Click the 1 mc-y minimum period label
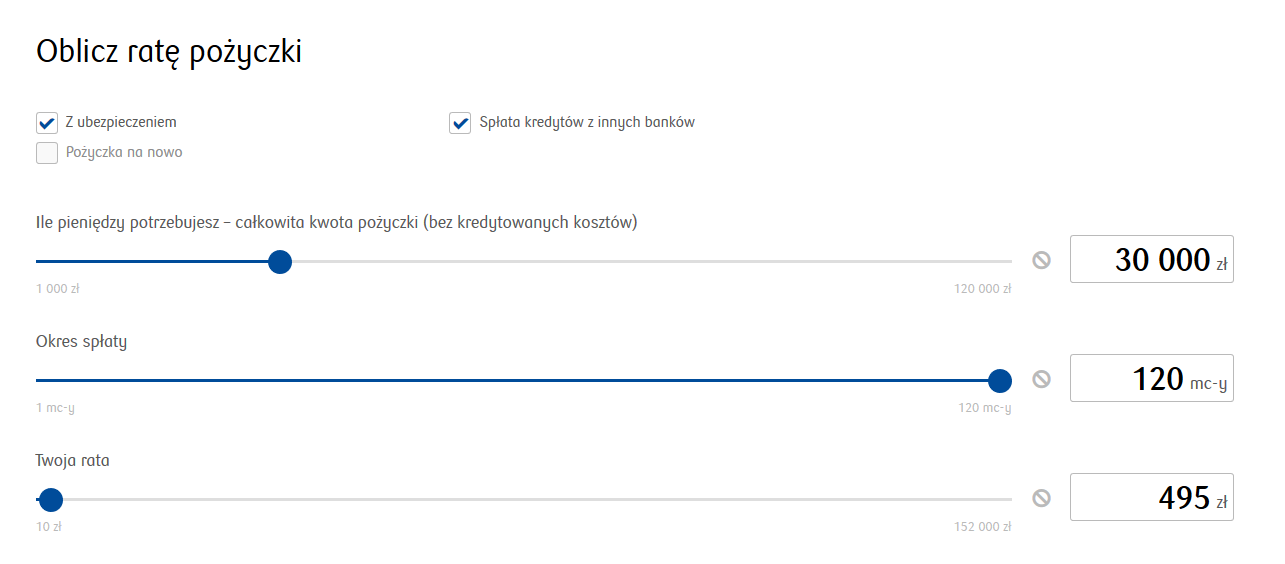 pos(55,408)
